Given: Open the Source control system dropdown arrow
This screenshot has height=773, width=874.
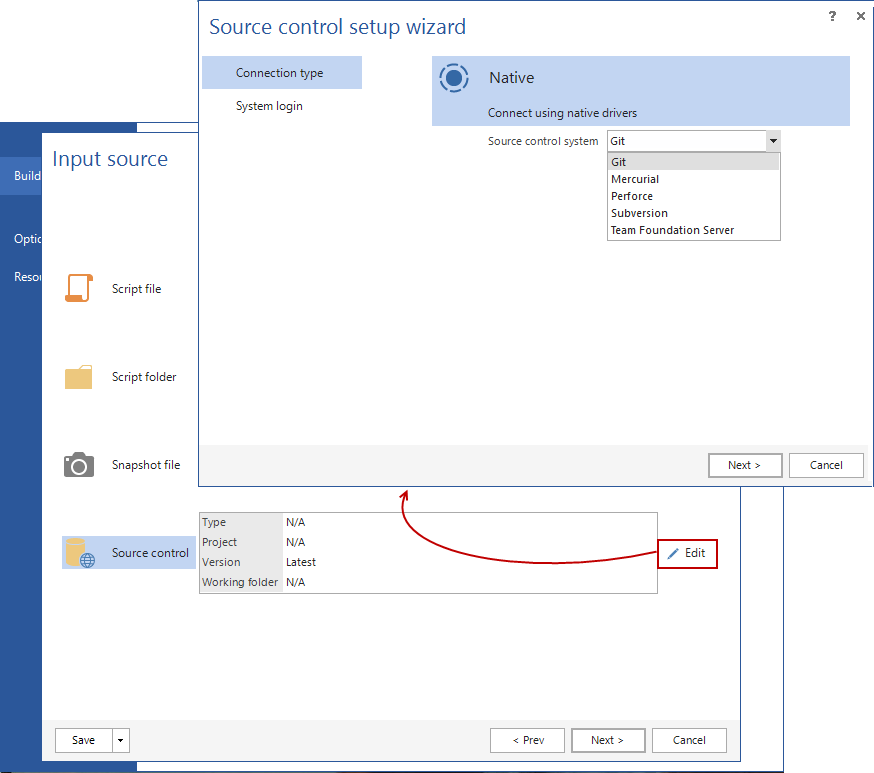Looking at the screenshot, I should point(772,140).
